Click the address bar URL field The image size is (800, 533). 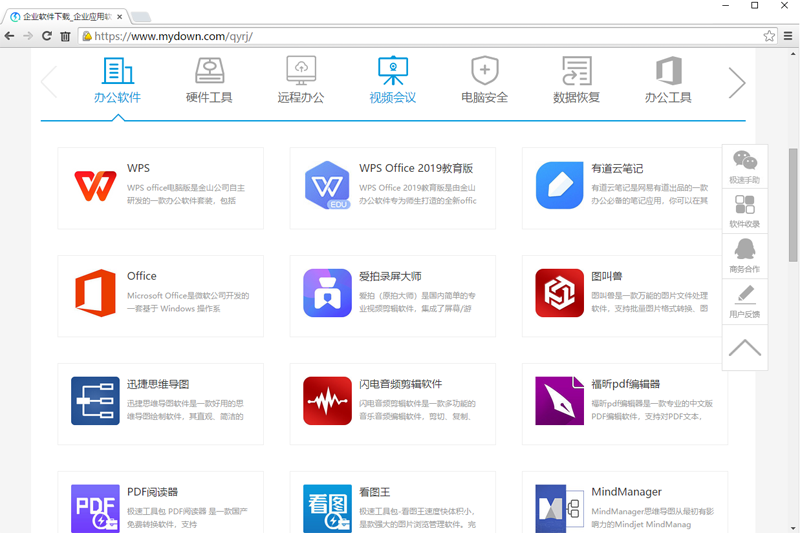[420, 36]
